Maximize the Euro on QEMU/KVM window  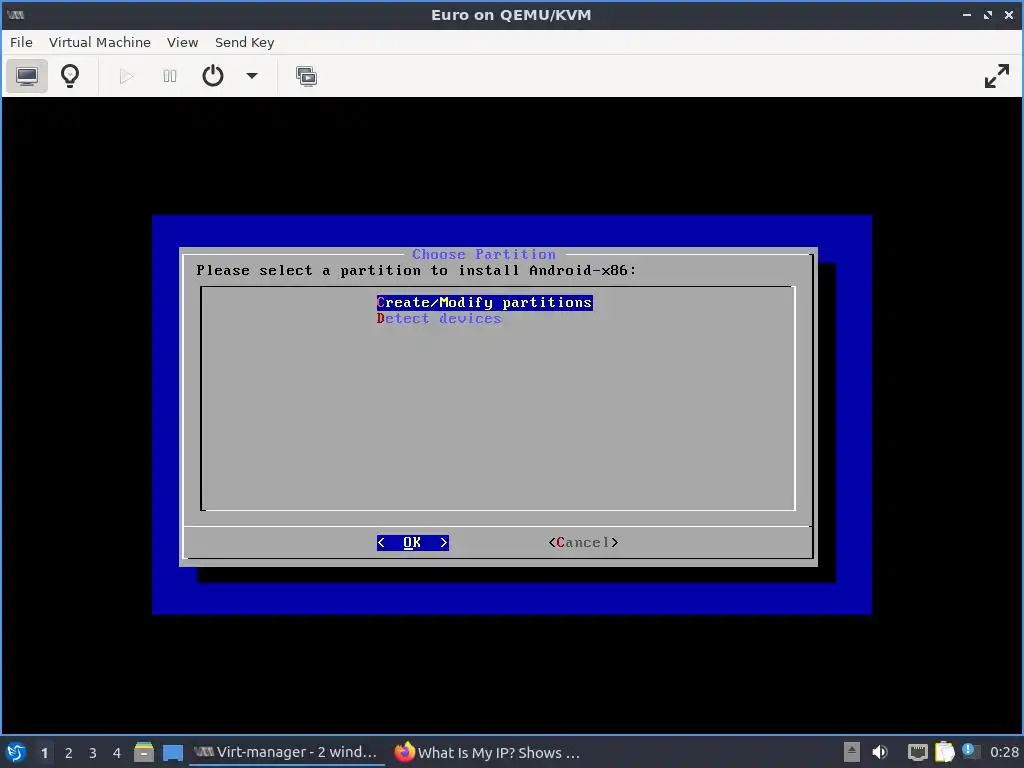pyautogui.click(x=988, y=14)
